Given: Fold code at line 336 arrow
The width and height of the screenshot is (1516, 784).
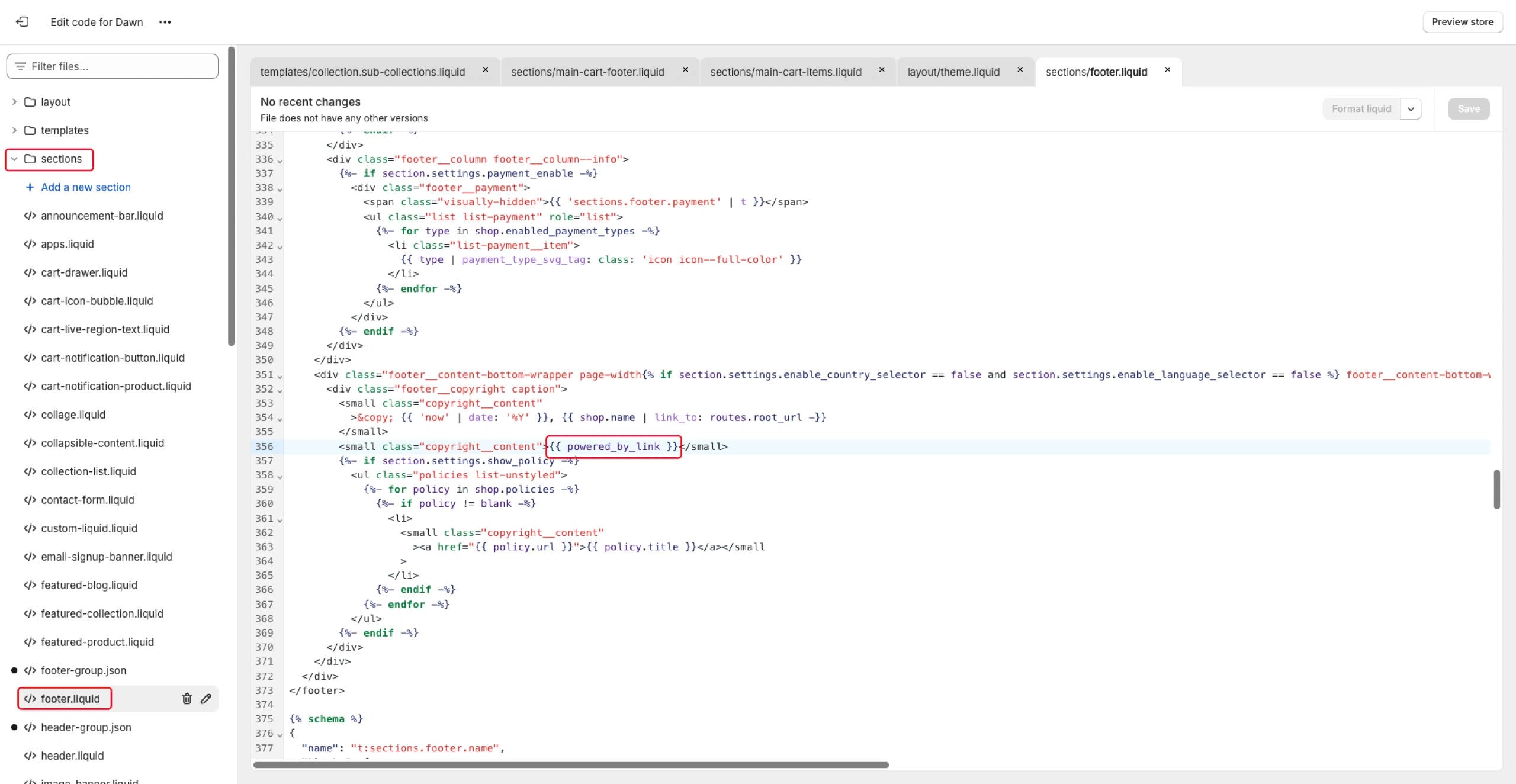Looking at the screenshot, I should coord(280,160).
